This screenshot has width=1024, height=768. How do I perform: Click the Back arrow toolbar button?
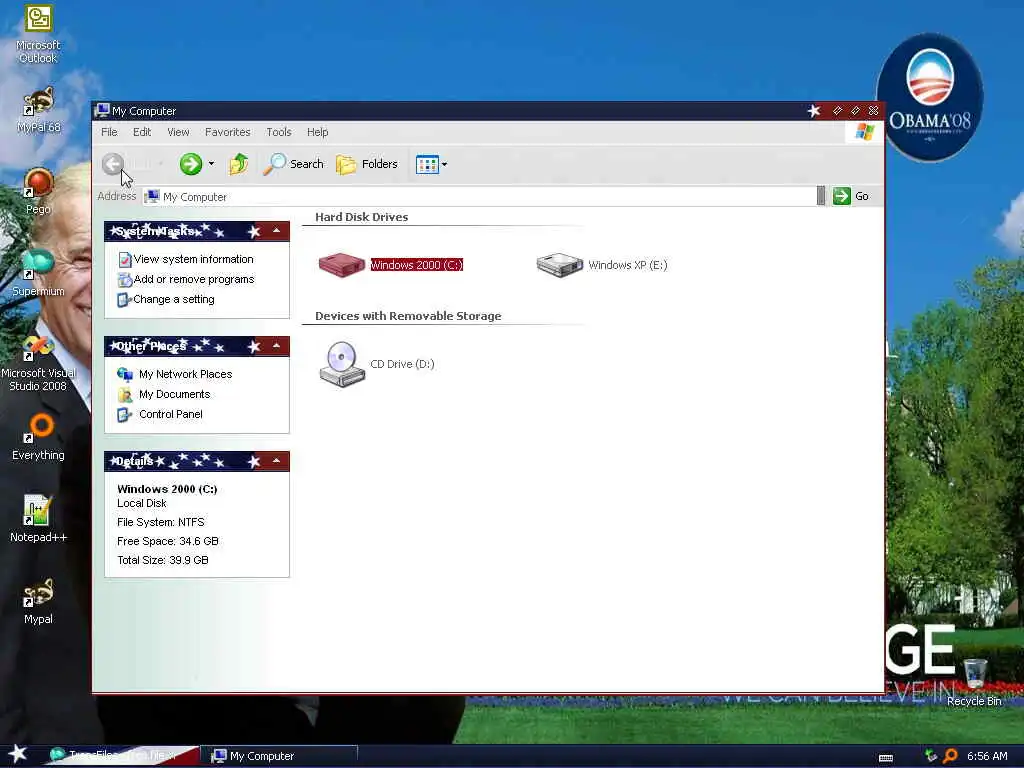pyautogui.click(x=113, y=164)
